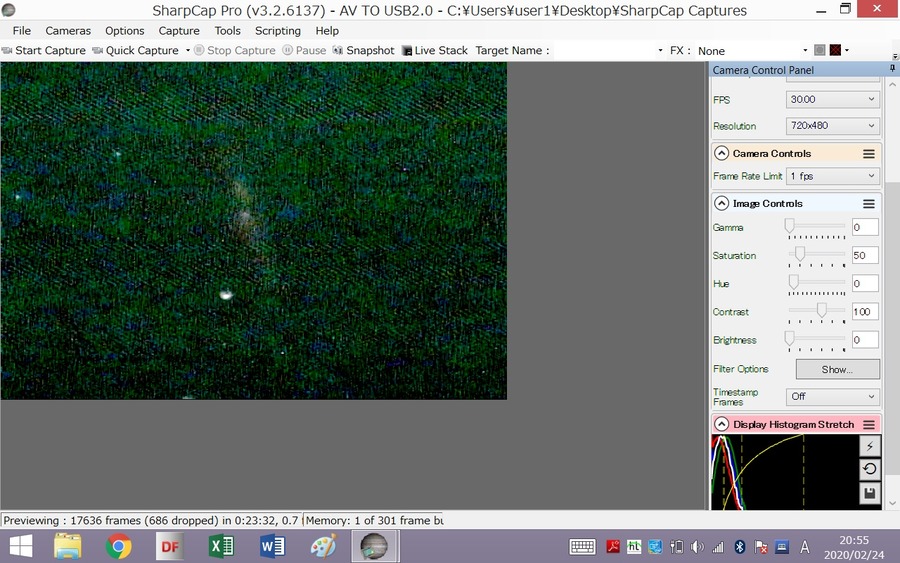900x563 pixels.
Task: Click the Camera Control Panel pin icon
Action: point(892,69)
